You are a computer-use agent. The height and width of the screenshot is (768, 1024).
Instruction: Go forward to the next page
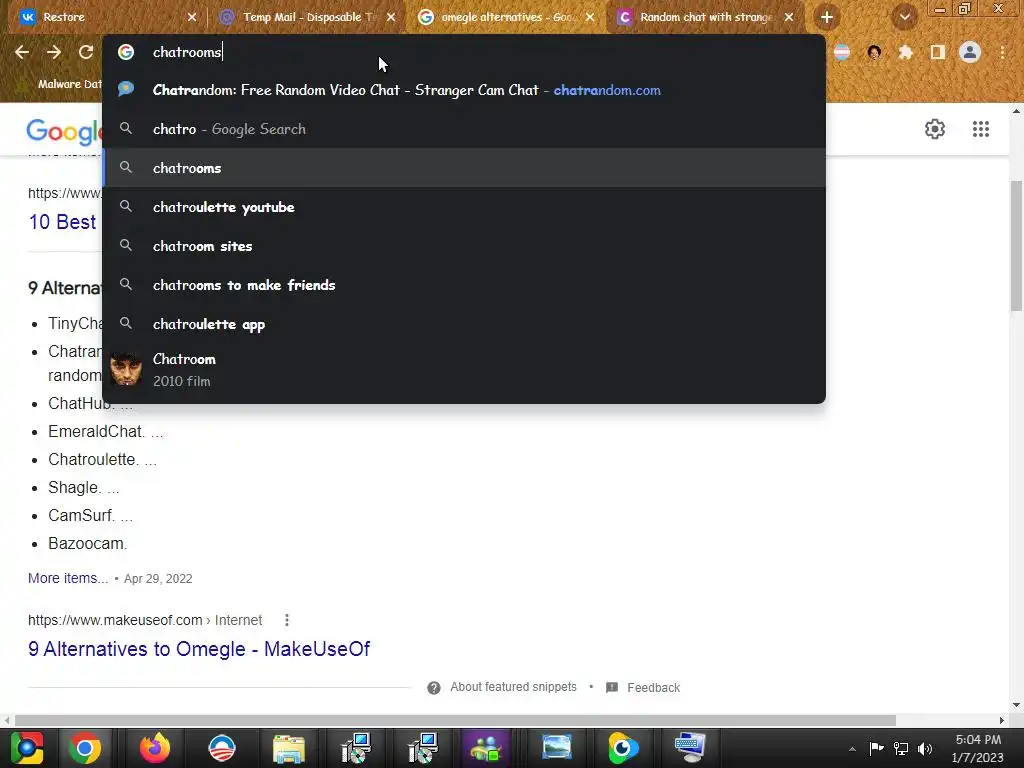[54, 52]
